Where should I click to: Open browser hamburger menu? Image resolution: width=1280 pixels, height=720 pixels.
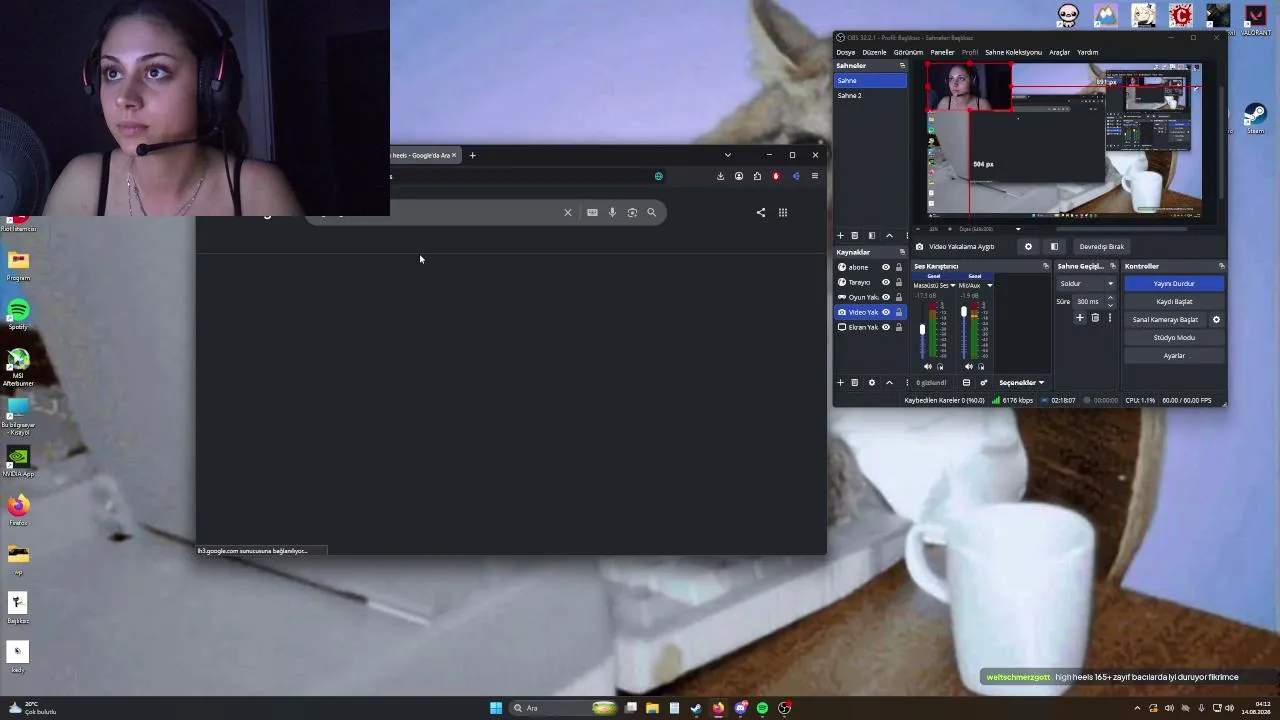pyautogui.click(x=815, y=176)
